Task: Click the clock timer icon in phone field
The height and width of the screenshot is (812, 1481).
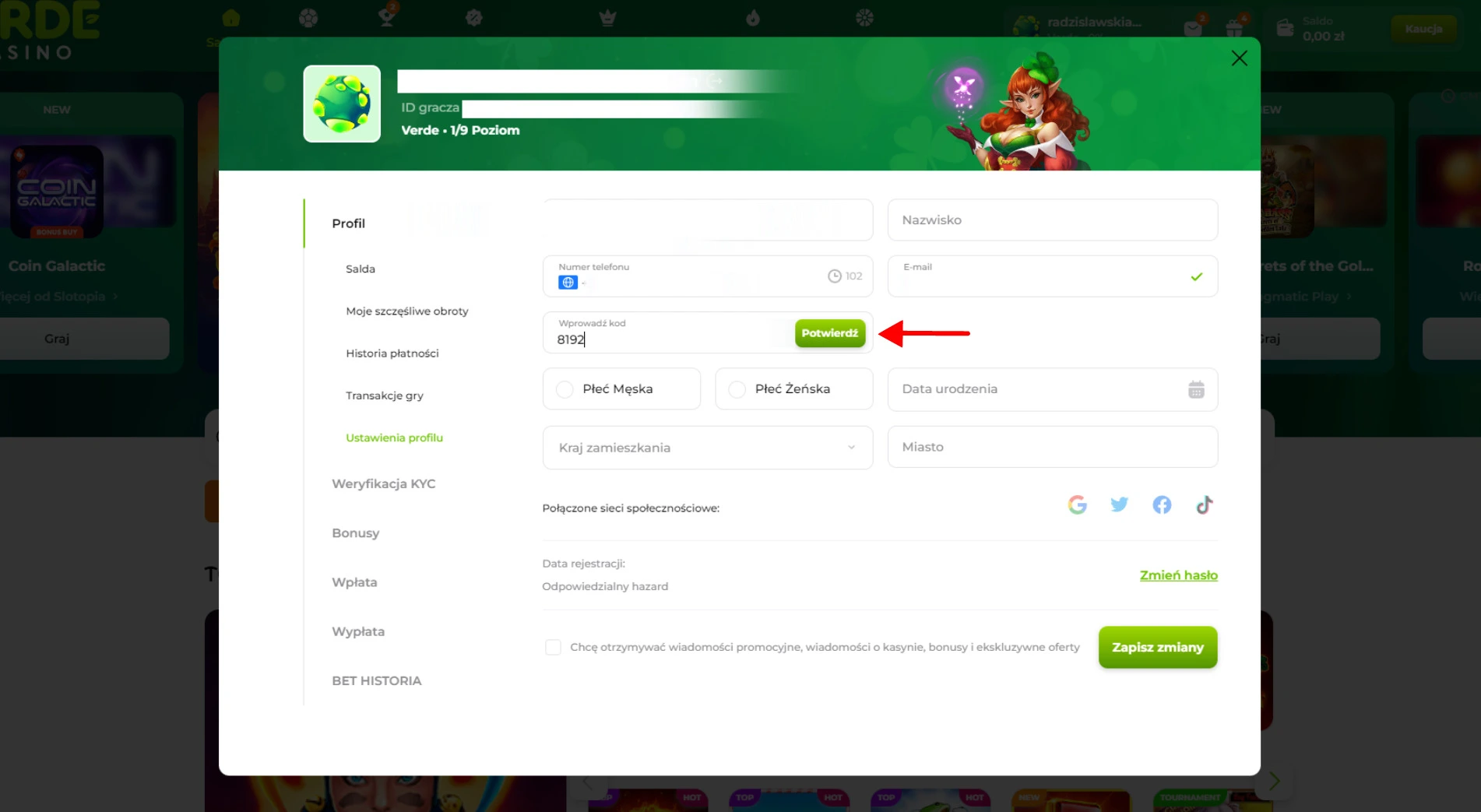Action: pos(834,276)
